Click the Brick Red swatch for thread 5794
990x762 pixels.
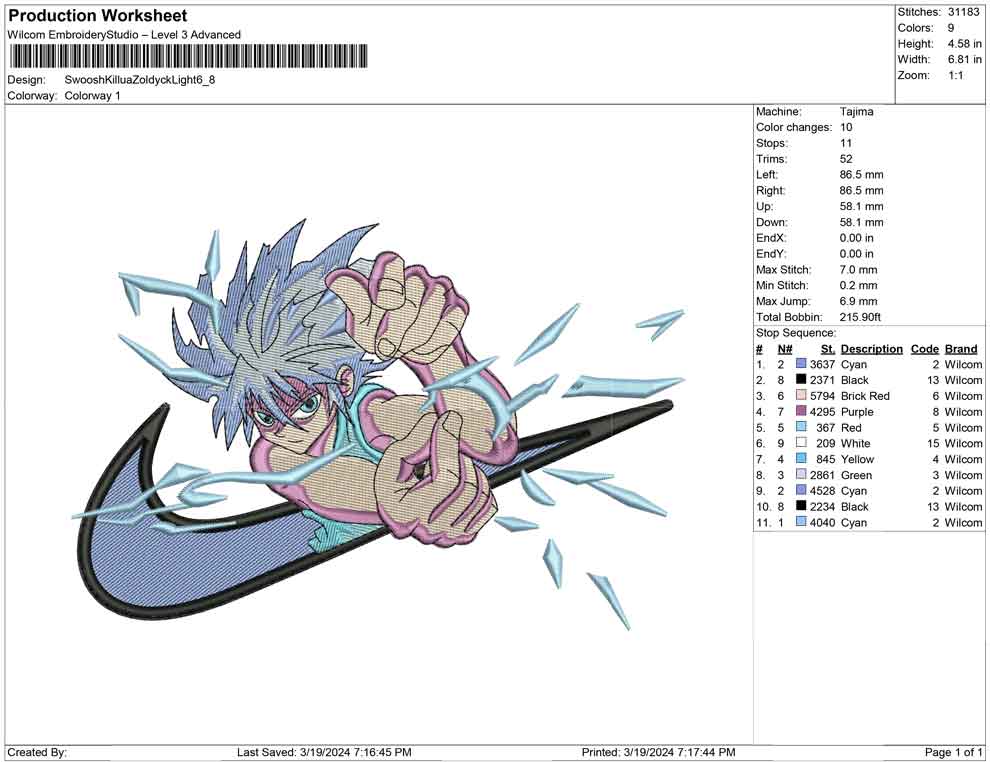point(801,396)
